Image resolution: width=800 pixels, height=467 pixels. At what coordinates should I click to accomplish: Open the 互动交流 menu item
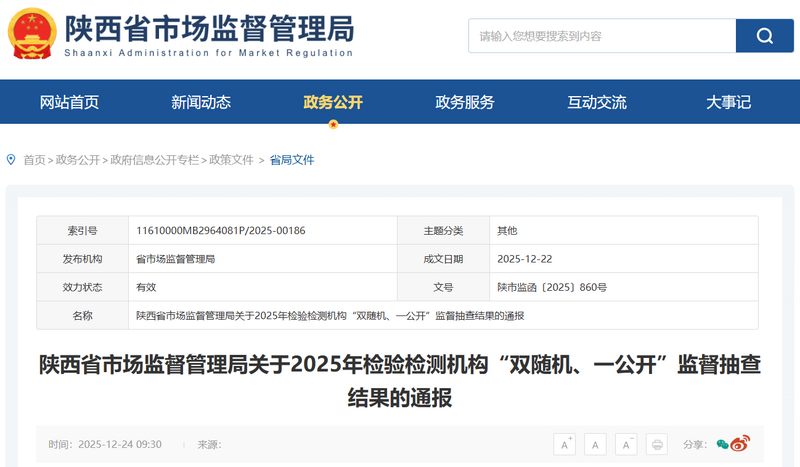coord(597,102)
